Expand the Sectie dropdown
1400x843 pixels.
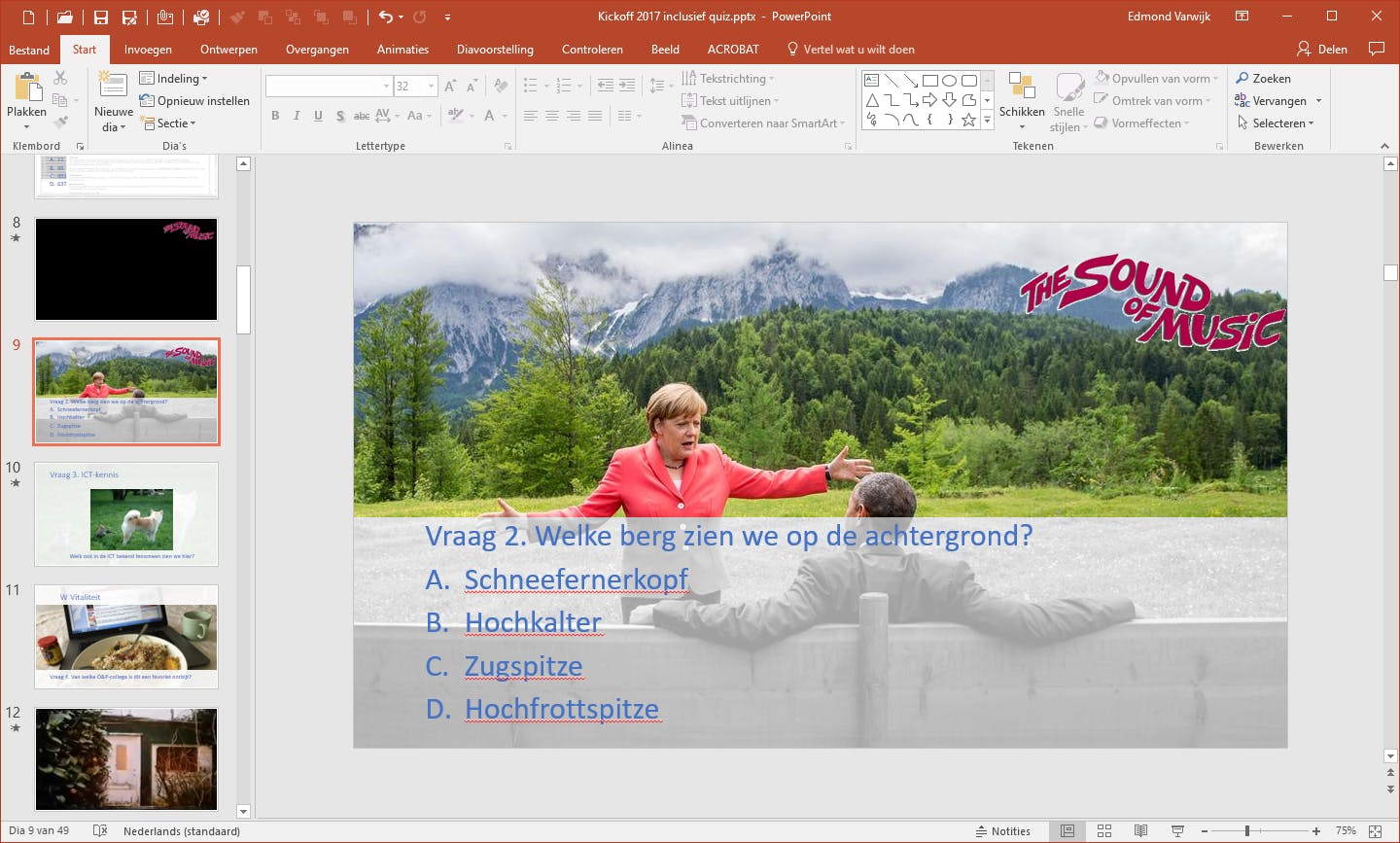coord(169,123)
